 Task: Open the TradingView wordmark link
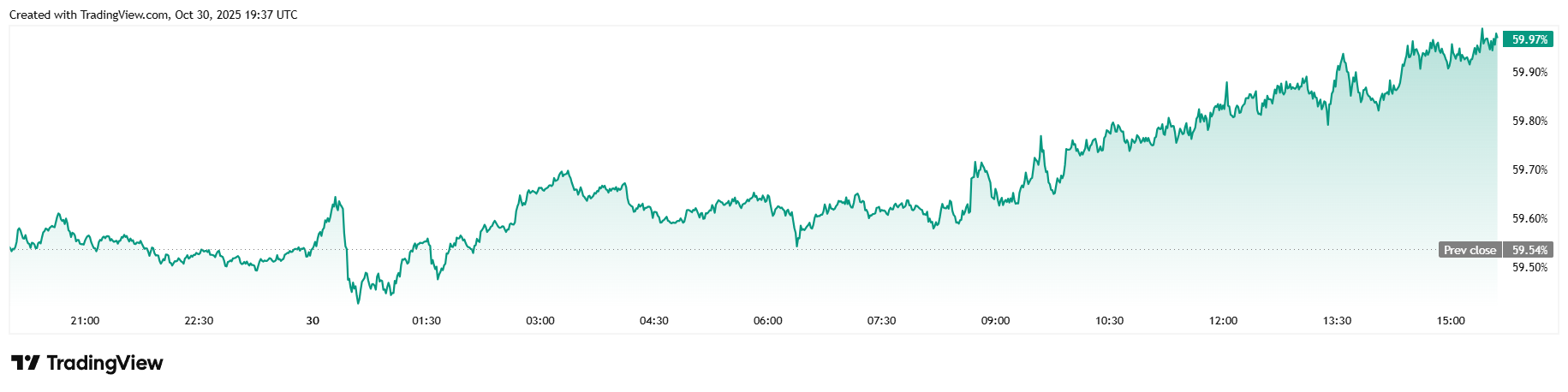coord(104,363)
